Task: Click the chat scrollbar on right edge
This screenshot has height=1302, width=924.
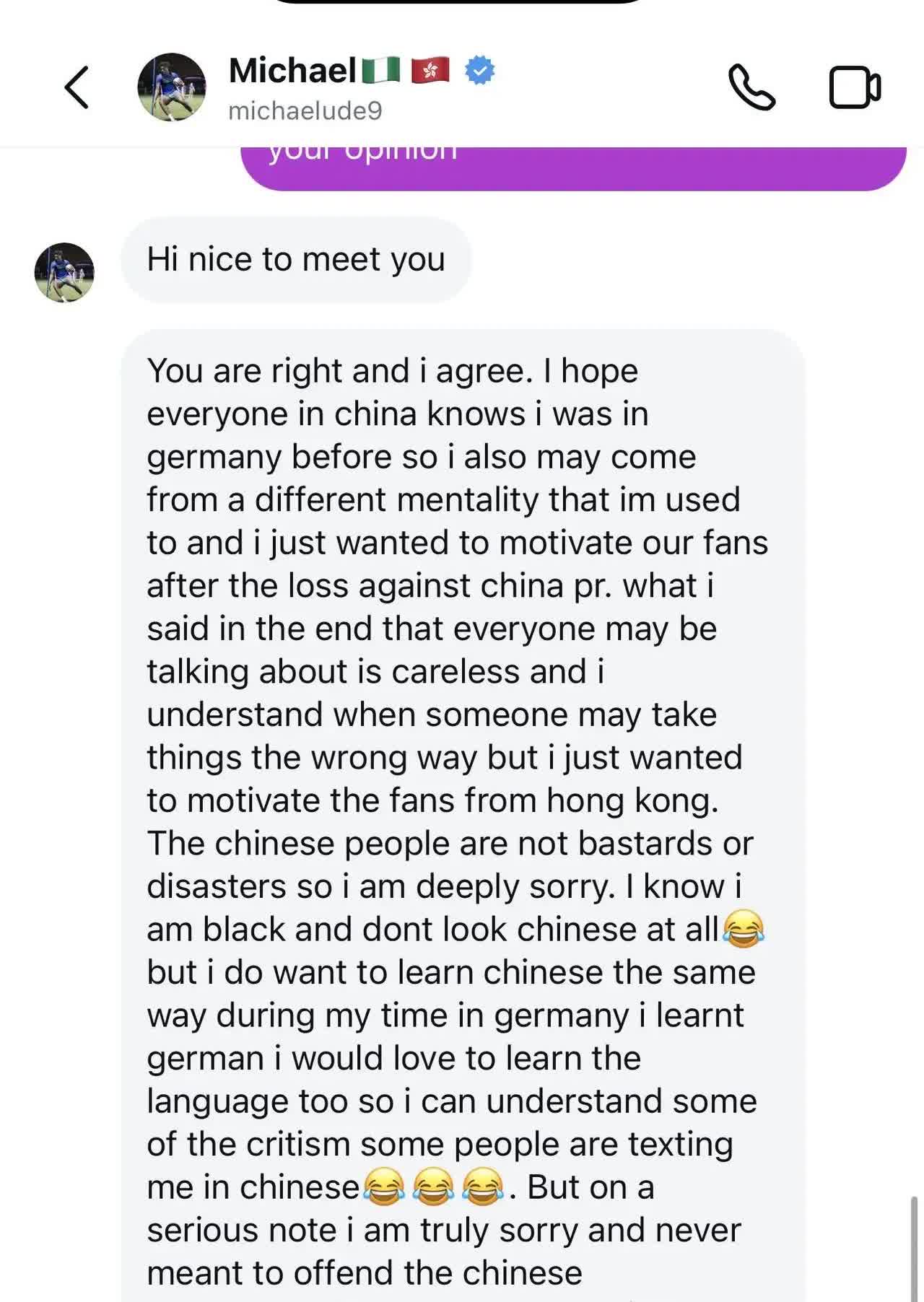Action: (914, 1247)
